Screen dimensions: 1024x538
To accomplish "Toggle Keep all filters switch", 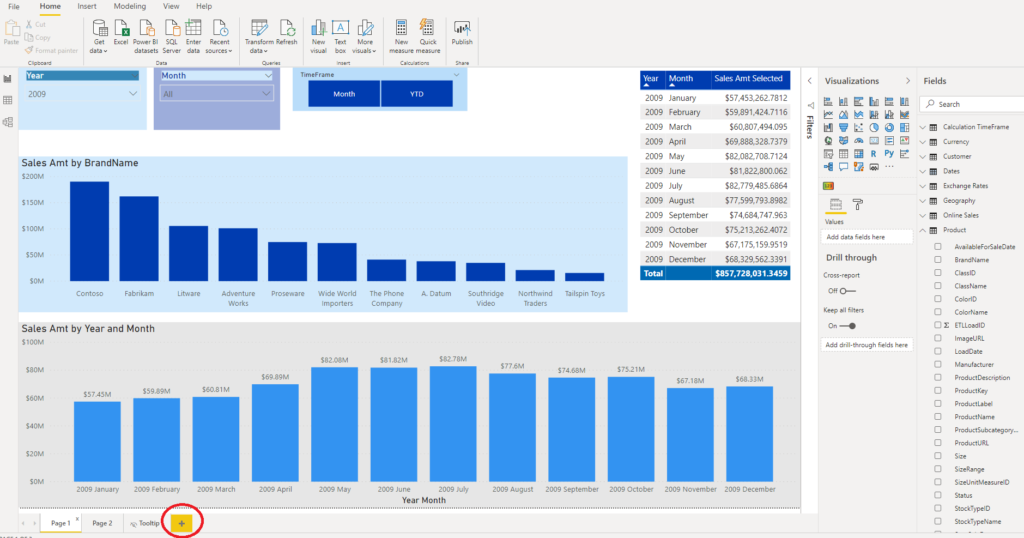I will click(x=848, y=325).
